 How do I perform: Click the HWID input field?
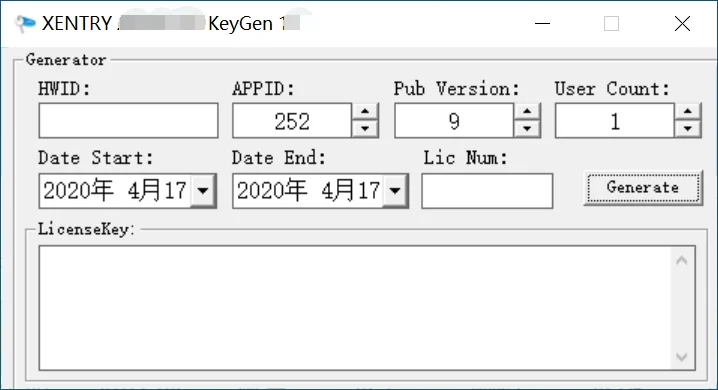128,120
